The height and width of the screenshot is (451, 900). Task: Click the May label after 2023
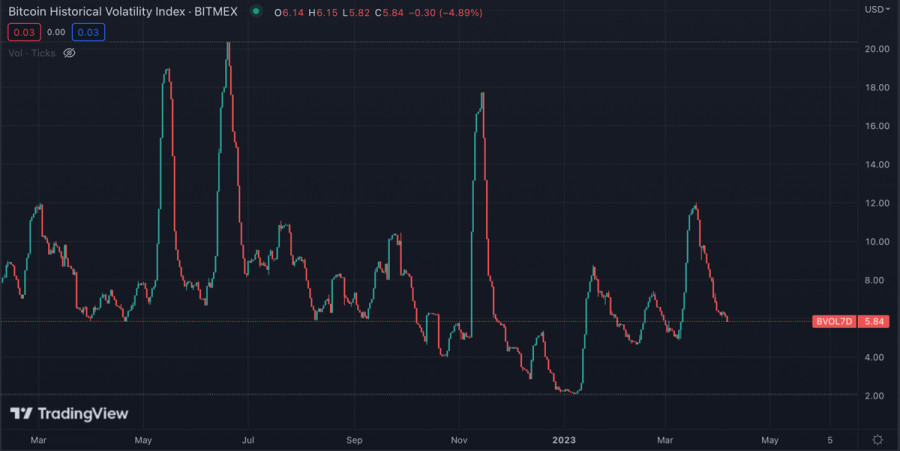(x=770, y=440)
